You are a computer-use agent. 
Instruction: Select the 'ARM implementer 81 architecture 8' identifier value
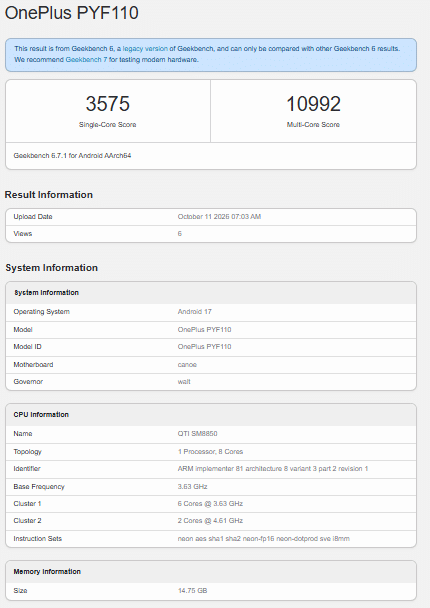273,469
